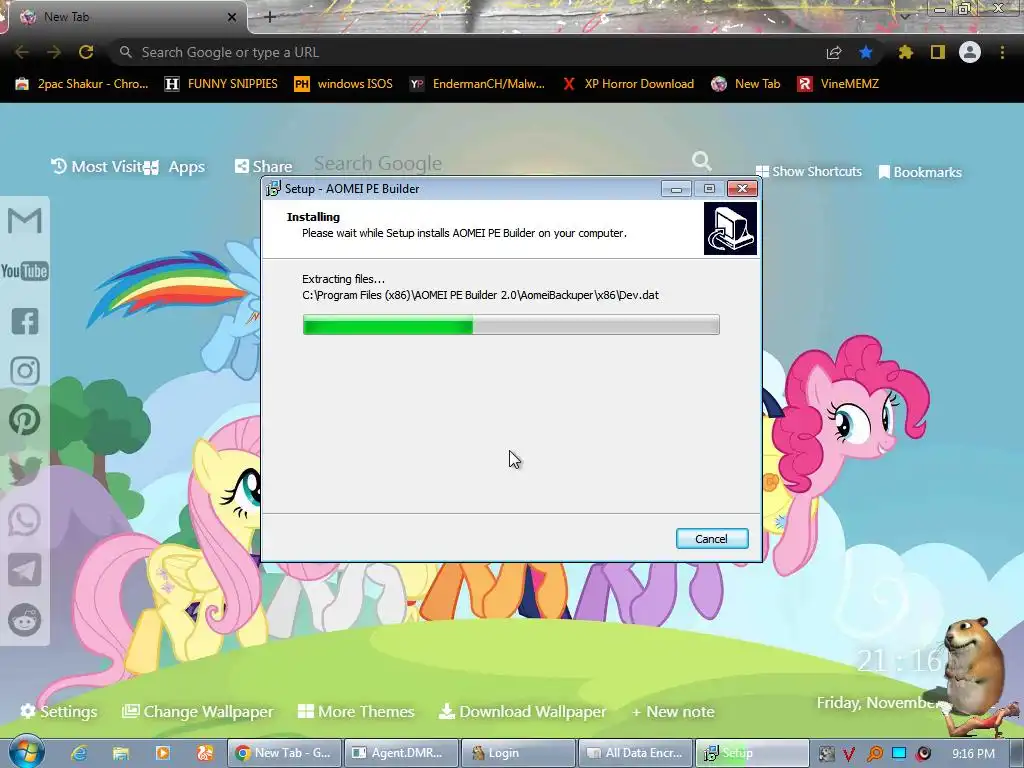Open Telegram from the sidebar

coord(25,570)
